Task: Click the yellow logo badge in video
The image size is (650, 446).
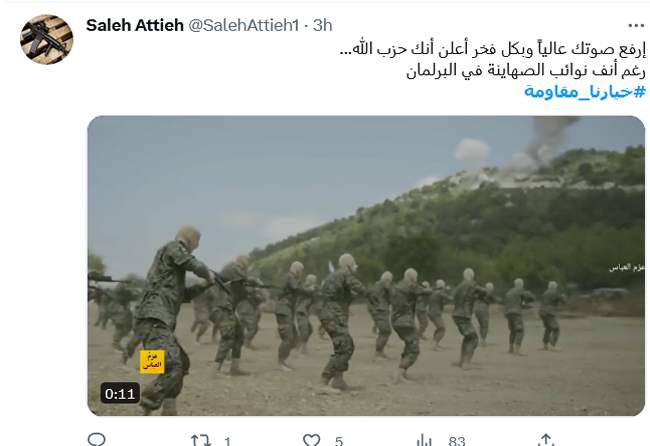Action: (152, 361)
